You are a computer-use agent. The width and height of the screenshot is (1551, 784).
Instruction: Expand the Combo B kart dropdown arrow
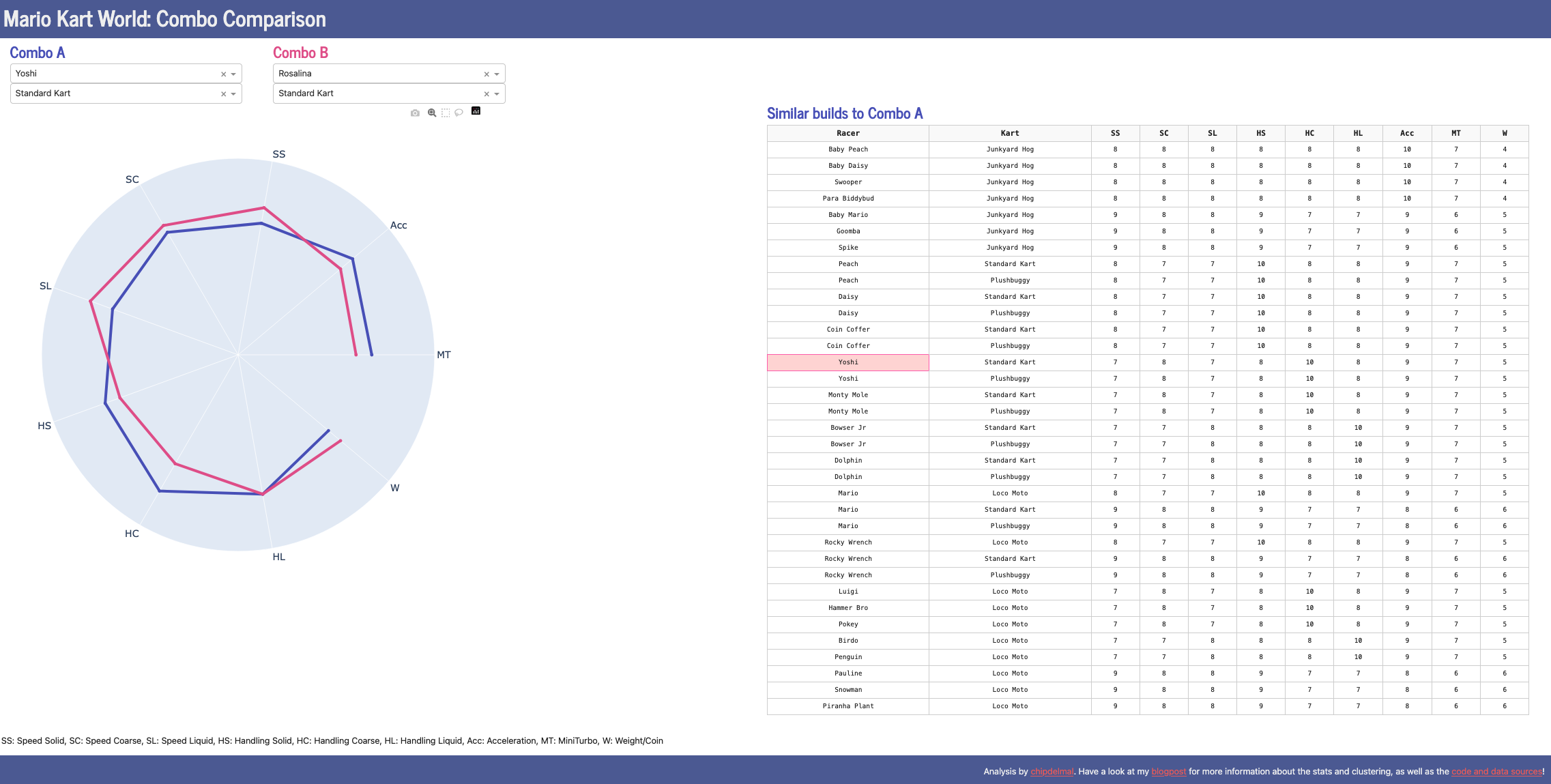[x=497, y=93]
